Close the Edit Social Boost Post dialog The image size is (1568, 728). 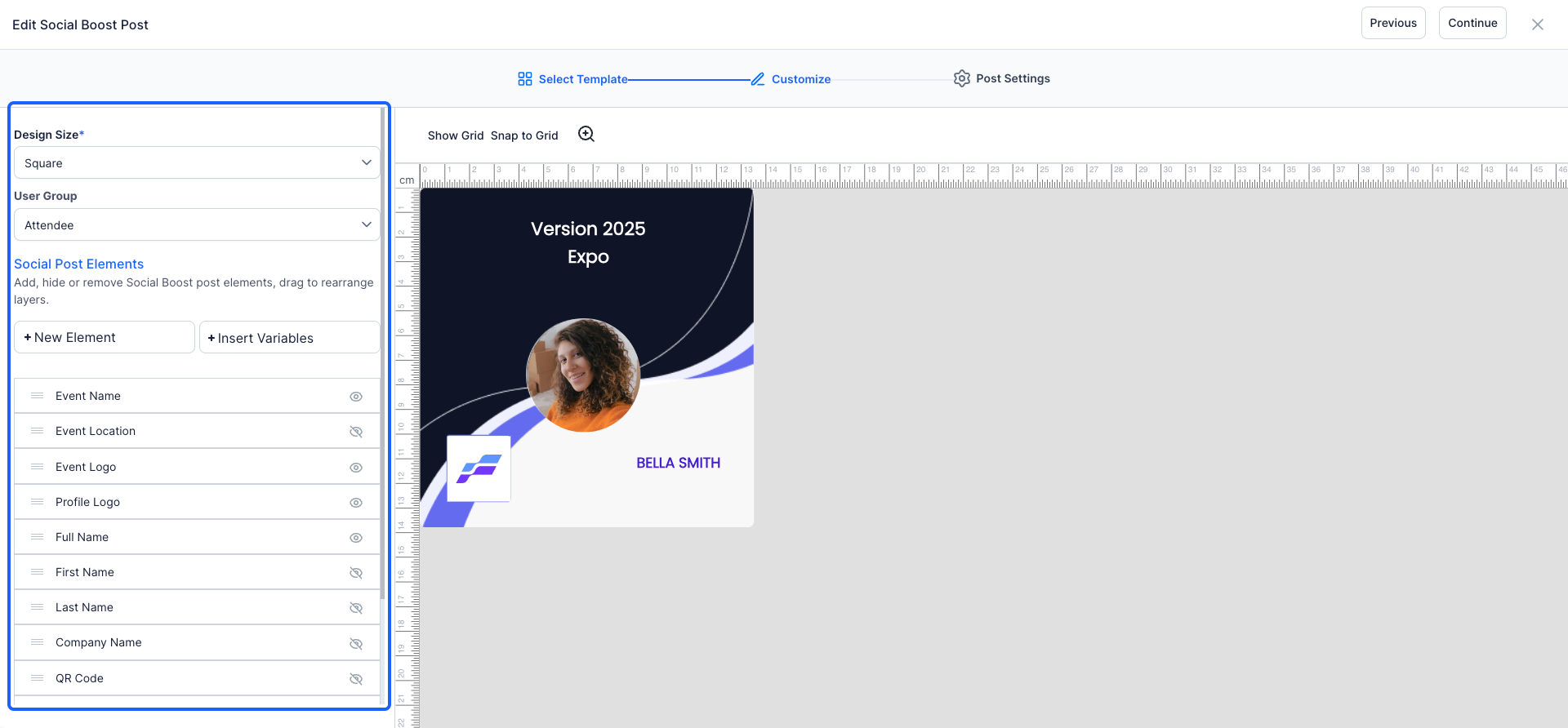[1538, 24]
